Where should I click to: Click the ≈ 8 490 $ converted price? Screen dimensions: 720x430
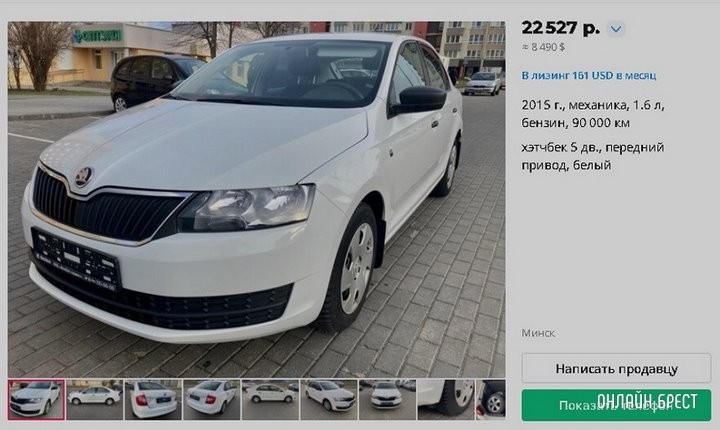(543, 47)
